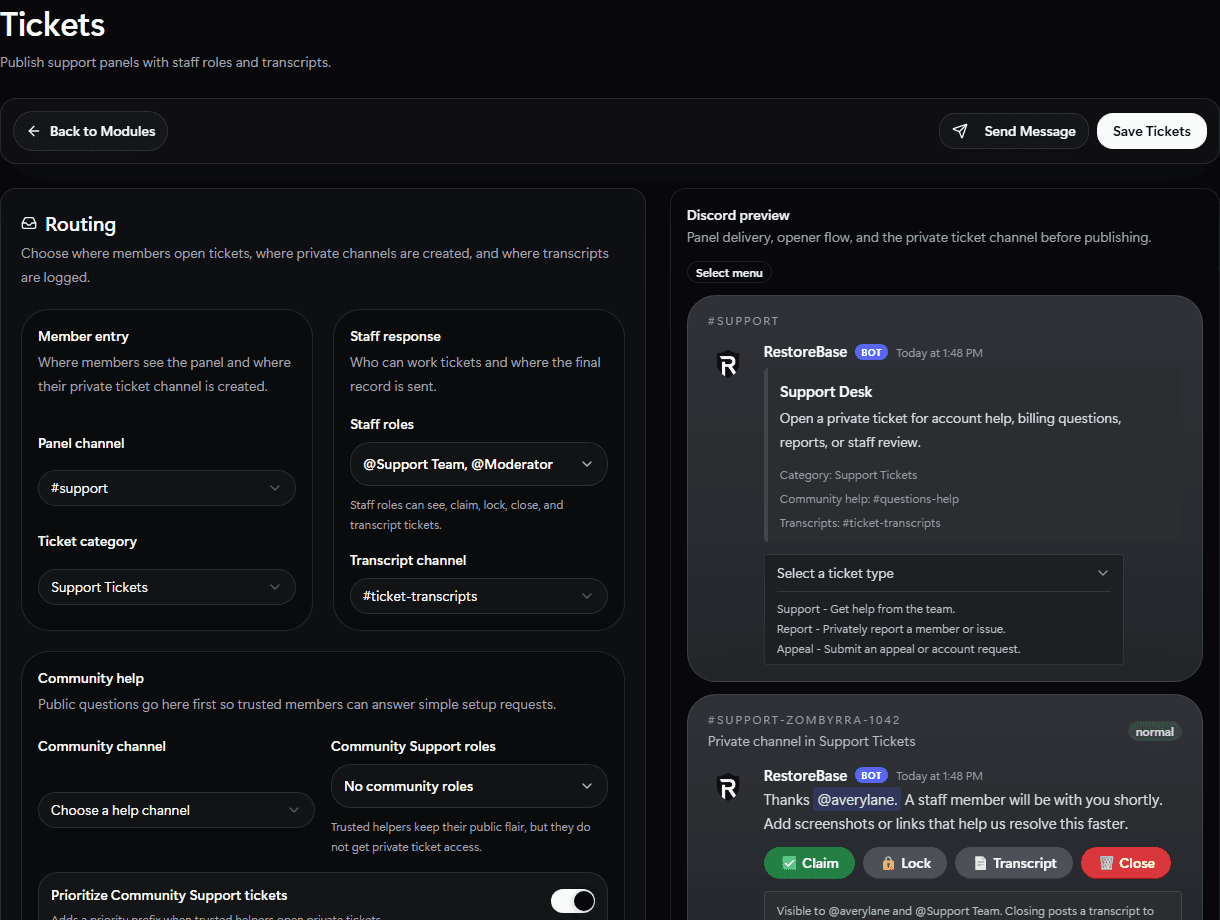The image size is (1220, 920).
Task: Click the RestoreBase avatar in the #SUPPORT preview
Action: coord(728,365)
